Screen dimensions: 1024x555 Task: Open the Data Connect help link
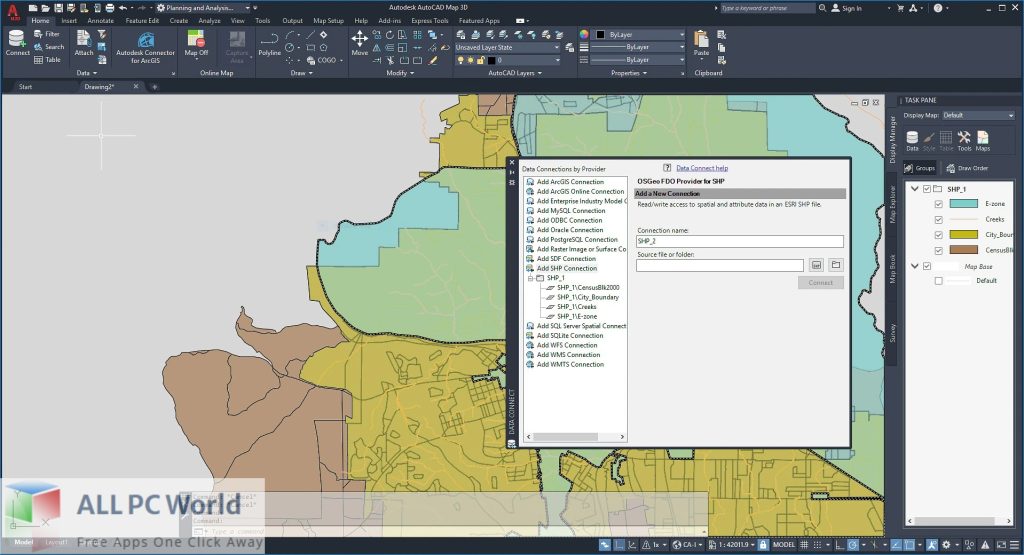[702, 168]
